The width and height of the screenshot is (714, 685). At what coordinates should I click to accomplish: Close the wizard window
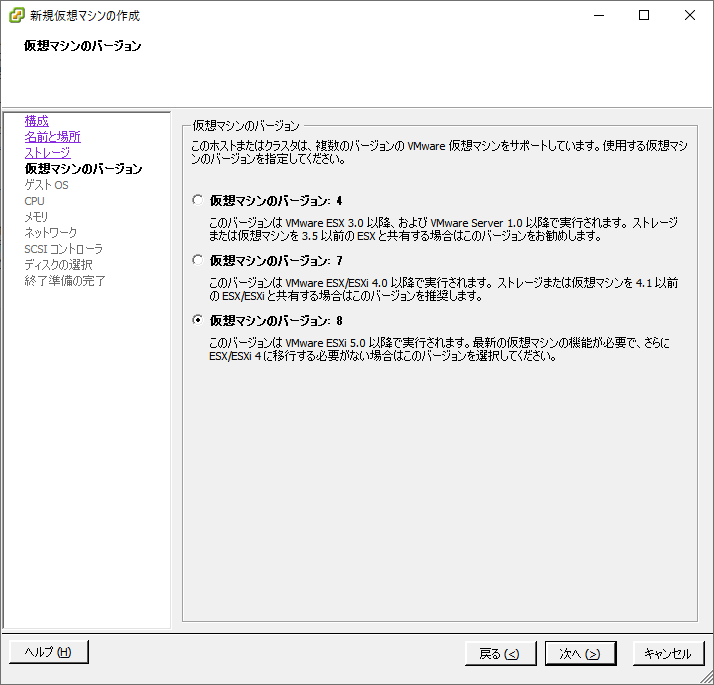tap(689, 15)
